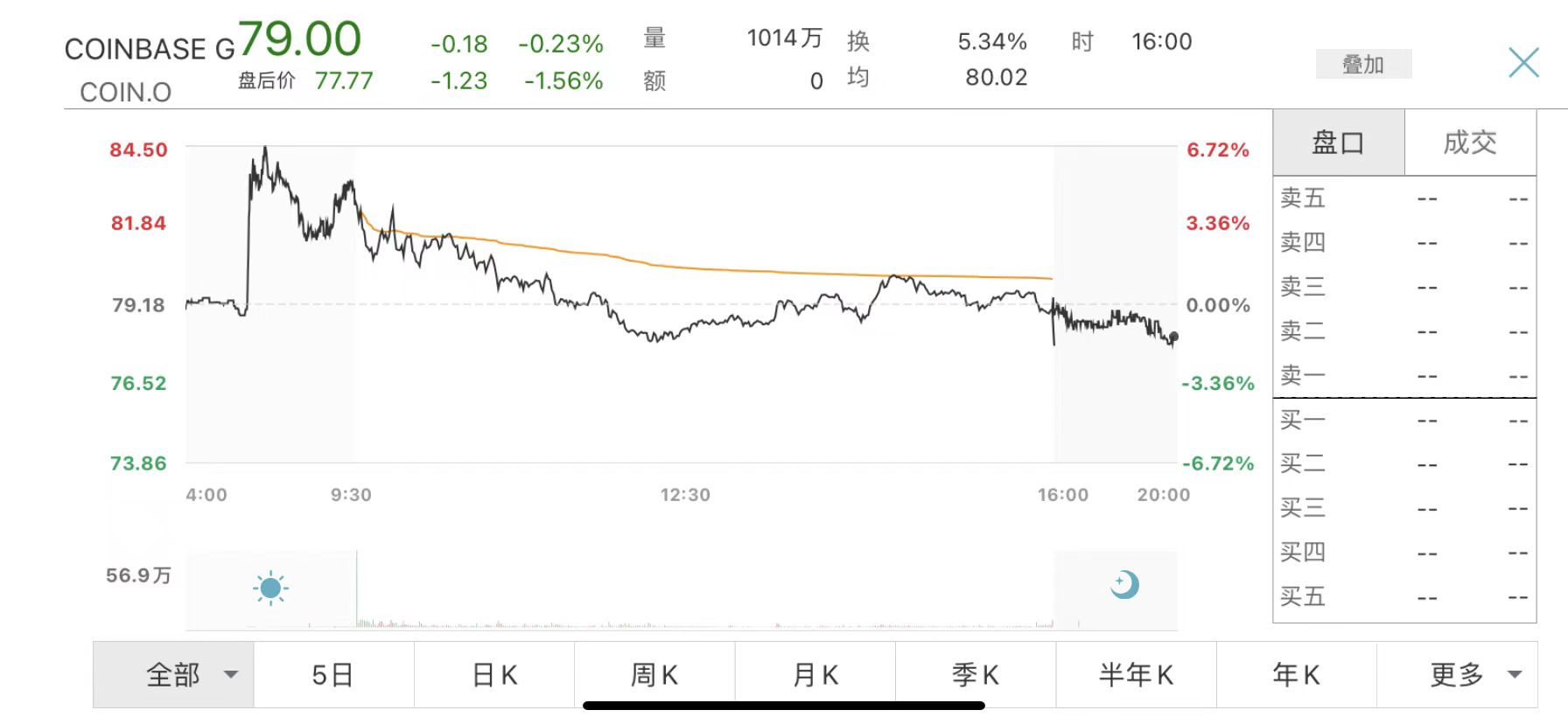Screen dimensions: 1568x724
Task: Switch to the 成交 tab
Action: tap(1470, 143)
